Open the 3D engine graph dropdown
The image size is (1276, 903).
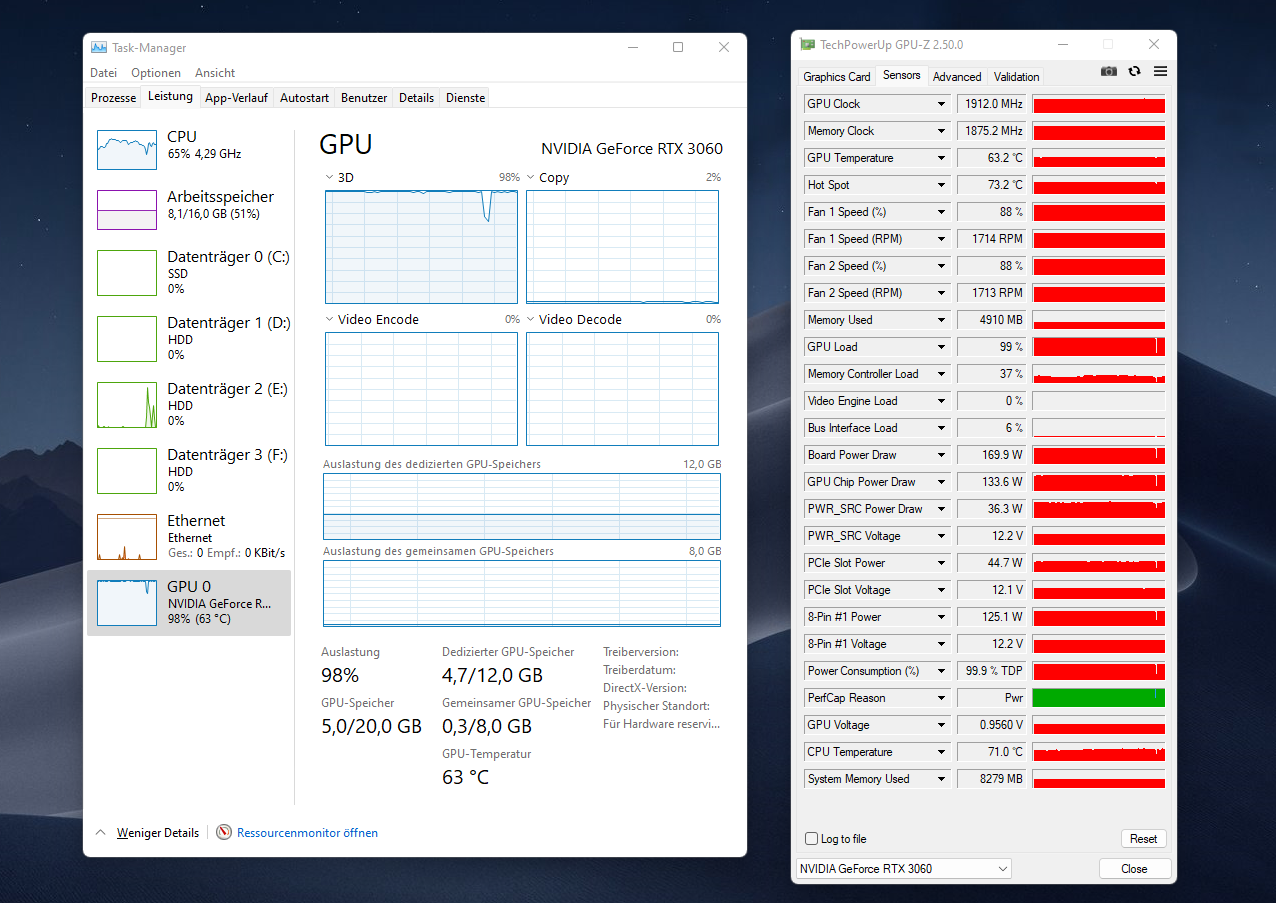(x=329, y=177)
